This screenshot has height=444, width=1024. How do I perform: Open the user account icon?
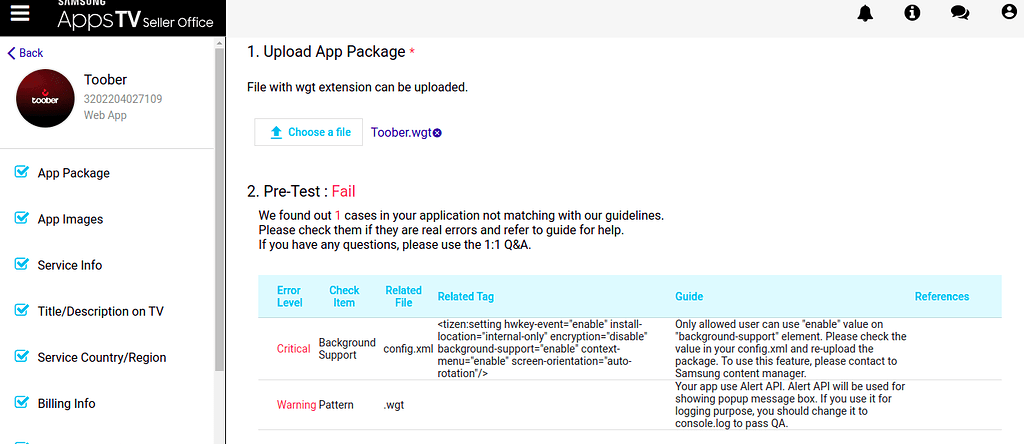click(1008, 13)
